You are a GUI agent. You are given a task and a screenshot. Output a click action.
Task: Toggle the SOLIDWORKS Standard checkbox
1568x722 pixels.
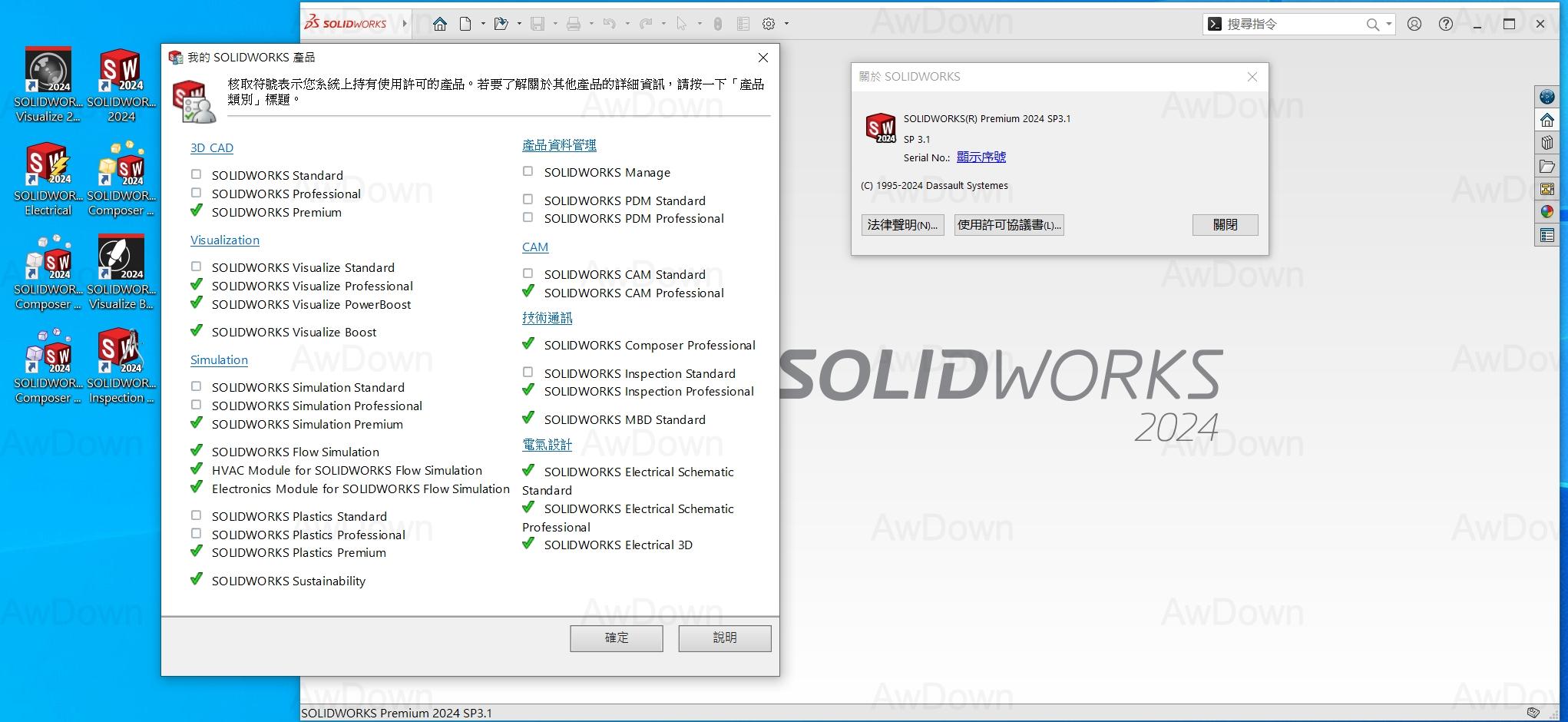coord(197,174)
